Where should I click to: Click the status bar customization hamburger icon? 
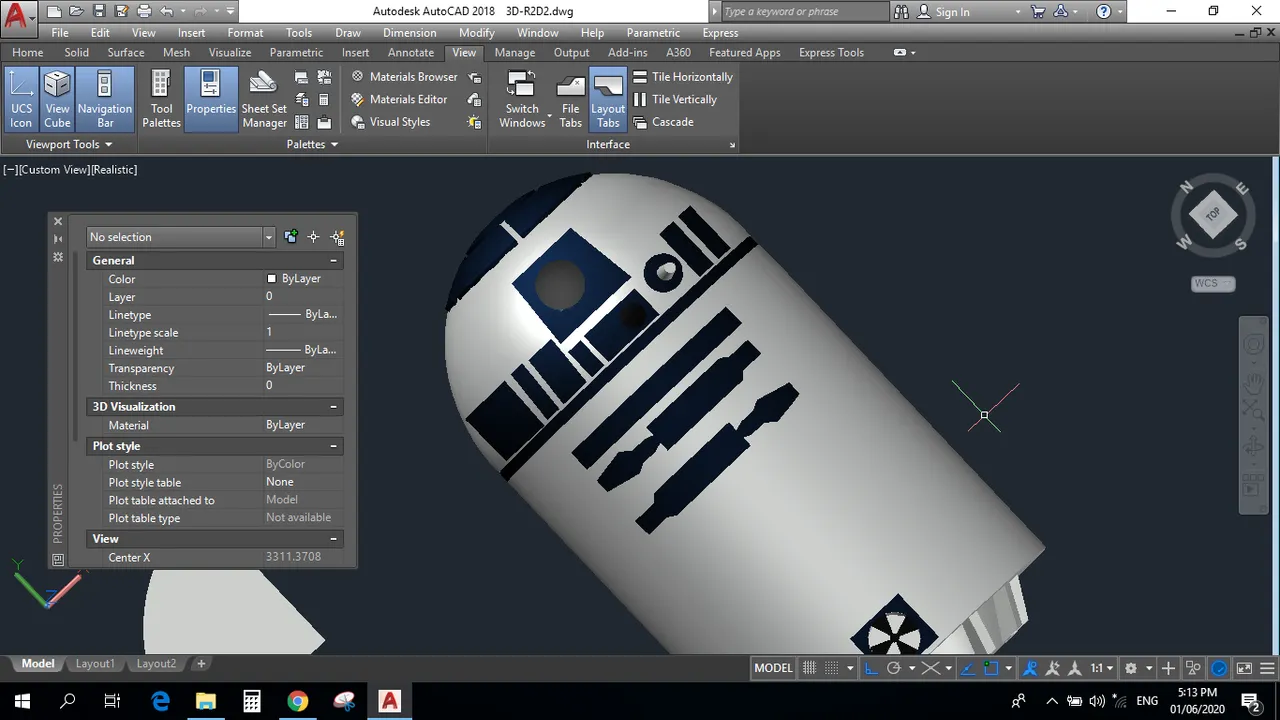pyautogui.click(x=1267, y=668)
